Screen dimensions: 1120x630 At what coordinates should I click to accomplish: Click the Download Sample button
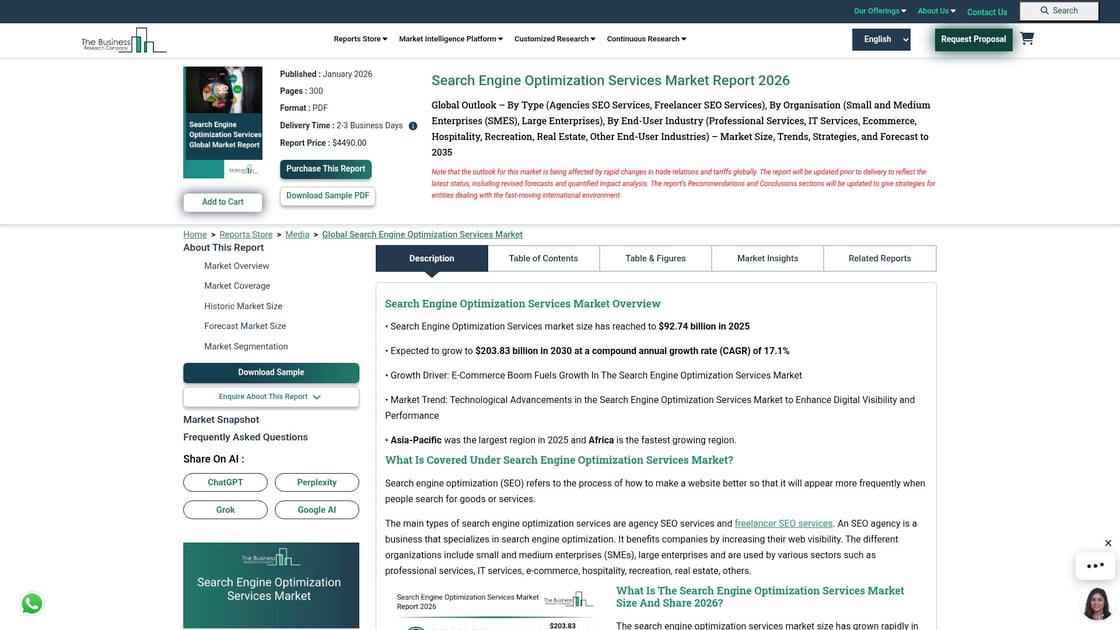click(x=271, y=372)
